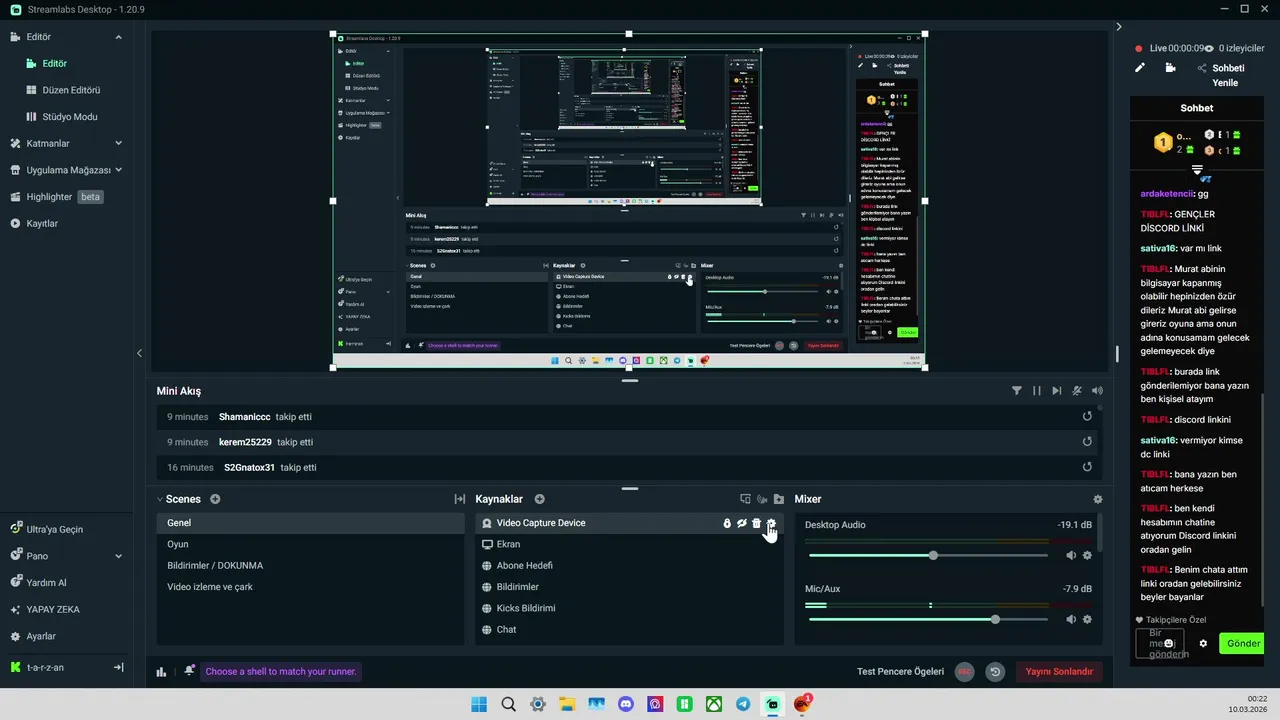Open dual output icon in Kaynaklar header
The width and height of the screenshot is (1280, 720).
[x=745, y=499]
